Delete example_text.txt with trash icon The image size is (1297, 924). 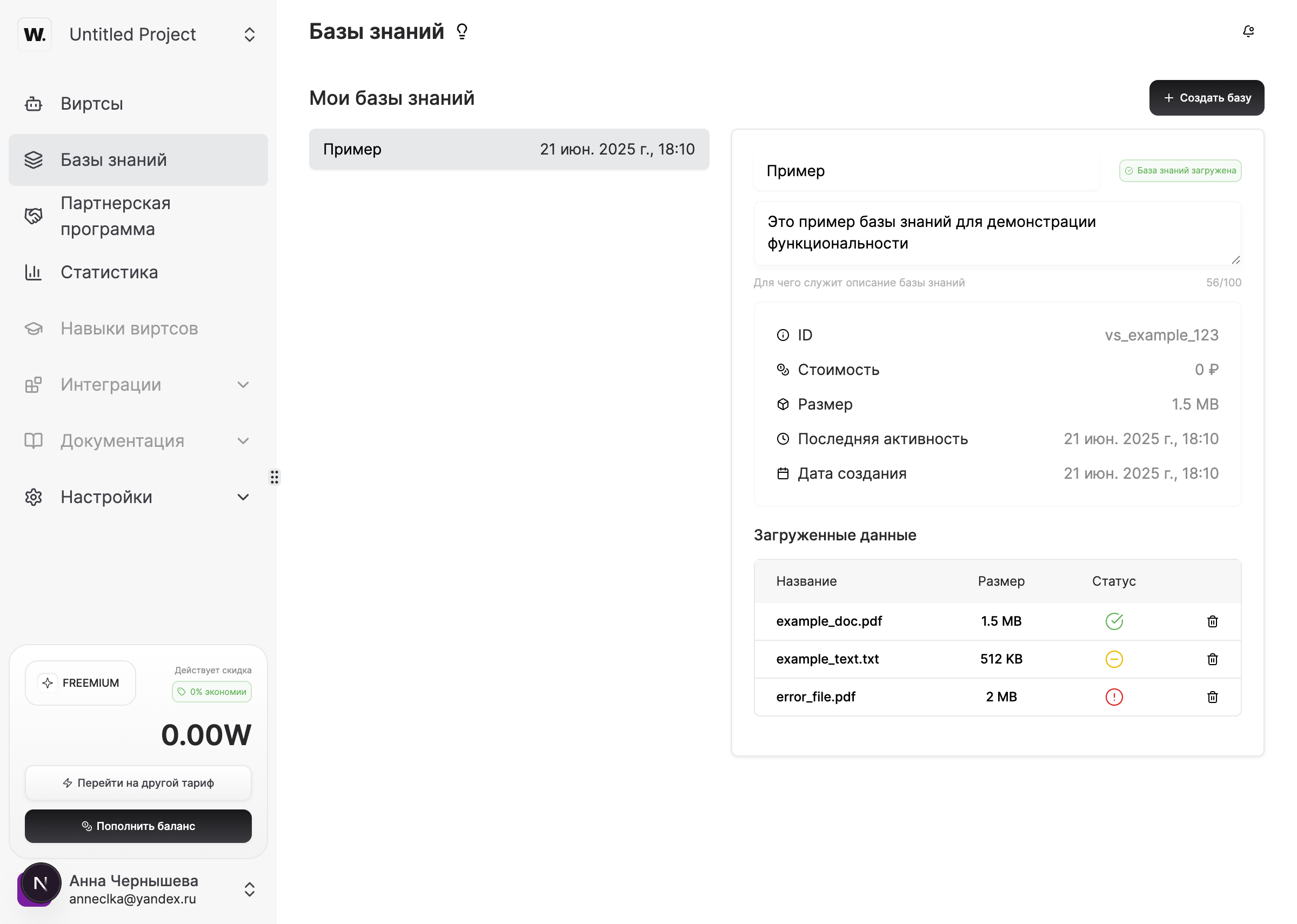tap(1212, 659)
